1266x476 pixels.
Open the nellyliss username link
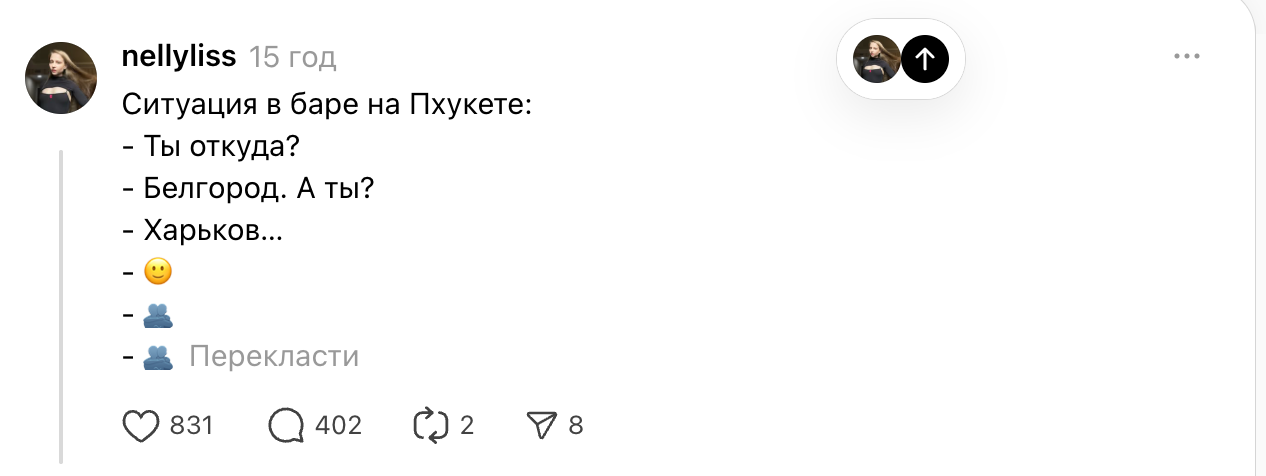178,57
